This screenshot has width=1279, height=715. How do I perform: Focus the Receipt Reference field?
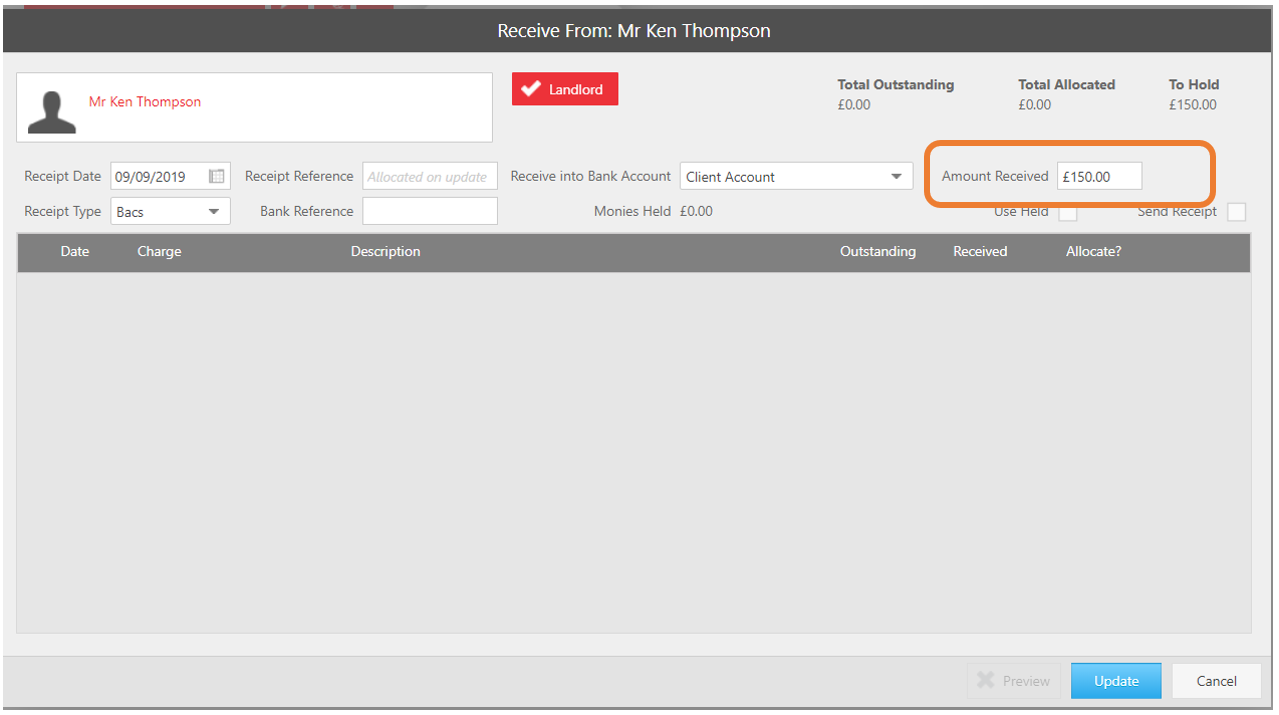(x=430, y=177)
